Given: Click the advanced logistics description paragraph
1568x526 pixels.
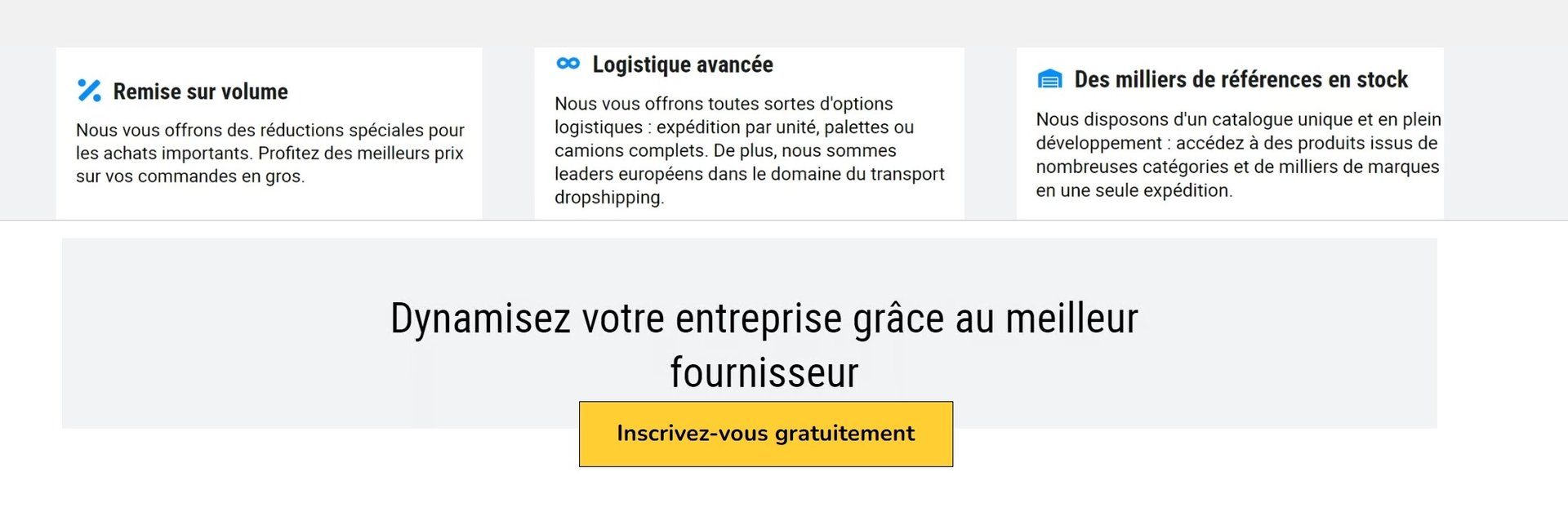Looking at the screenshot, I should pos(750,150).
